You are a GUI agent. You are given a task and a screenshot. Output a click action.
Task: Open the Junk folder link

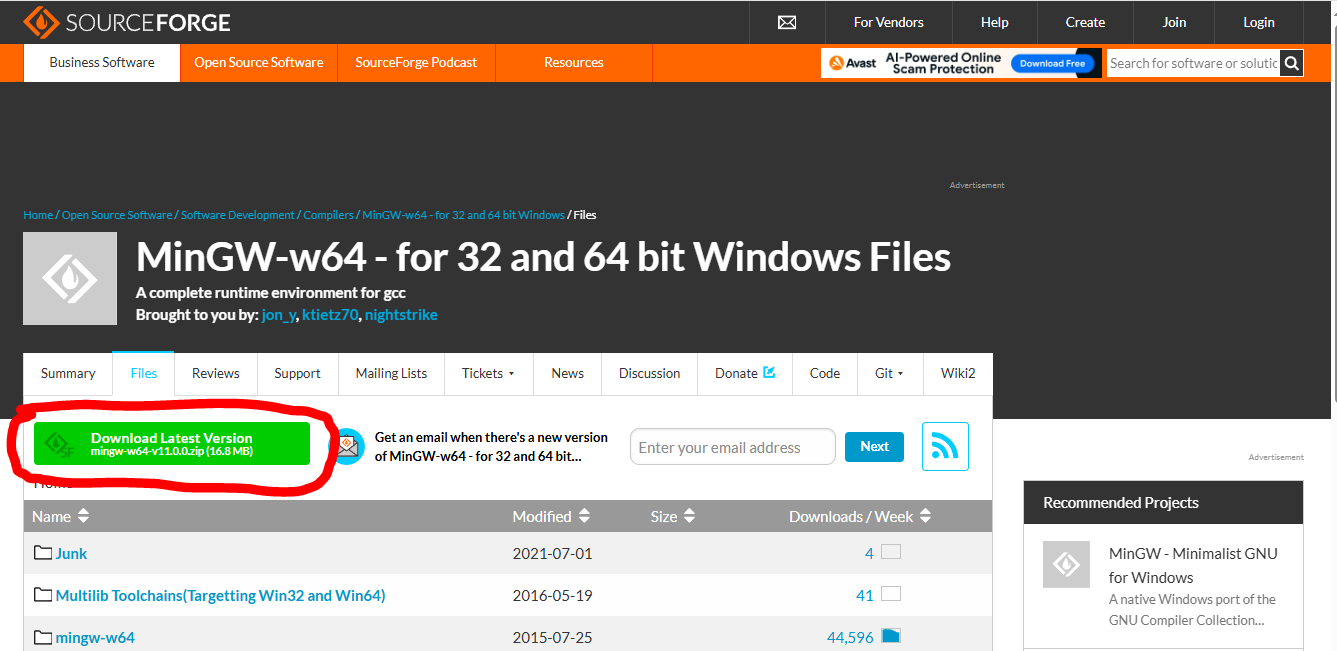(x=71, y=553)
